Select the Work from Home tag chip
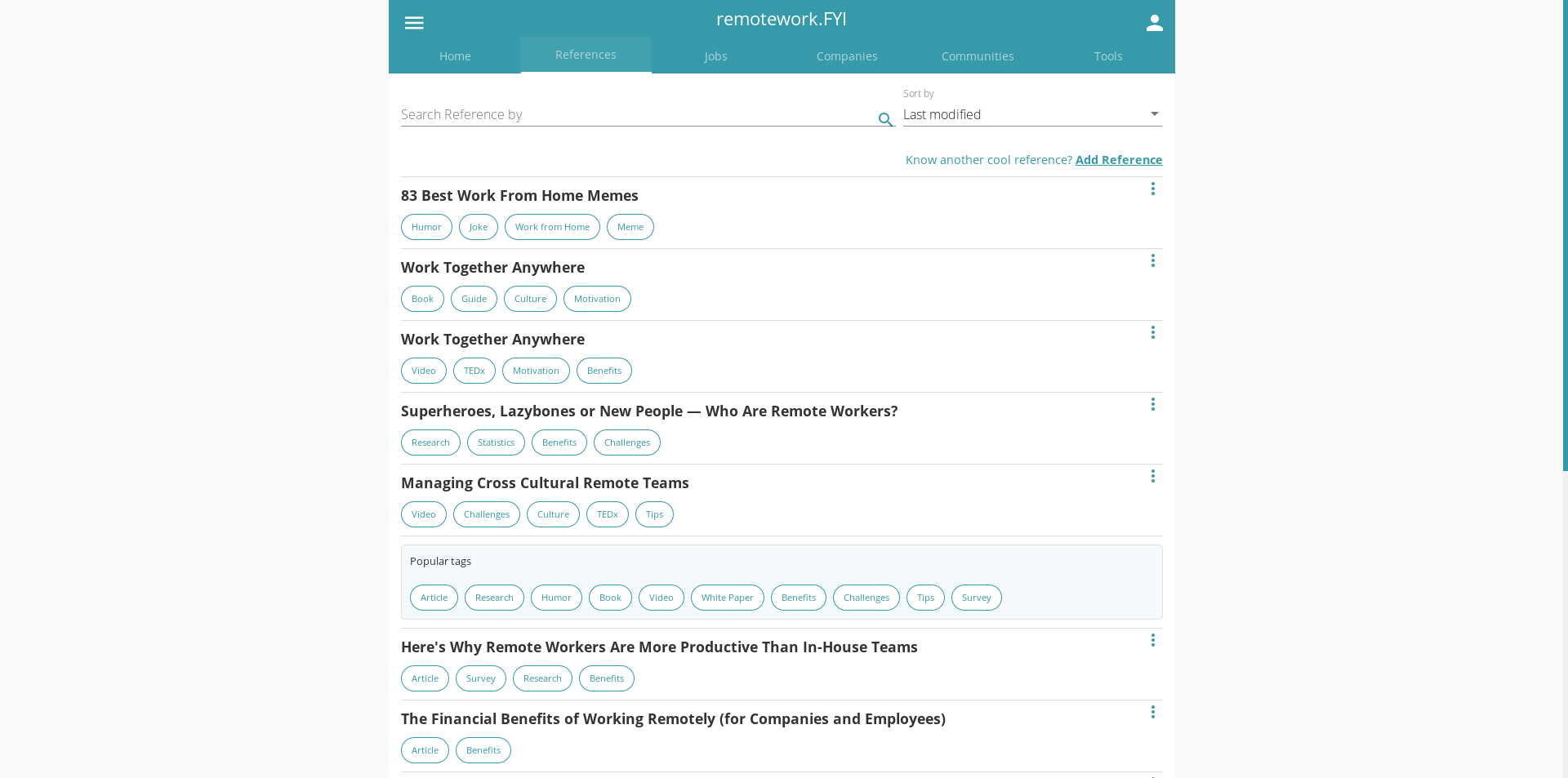This screenshot has height=778, width=1568. coord(552,227)
